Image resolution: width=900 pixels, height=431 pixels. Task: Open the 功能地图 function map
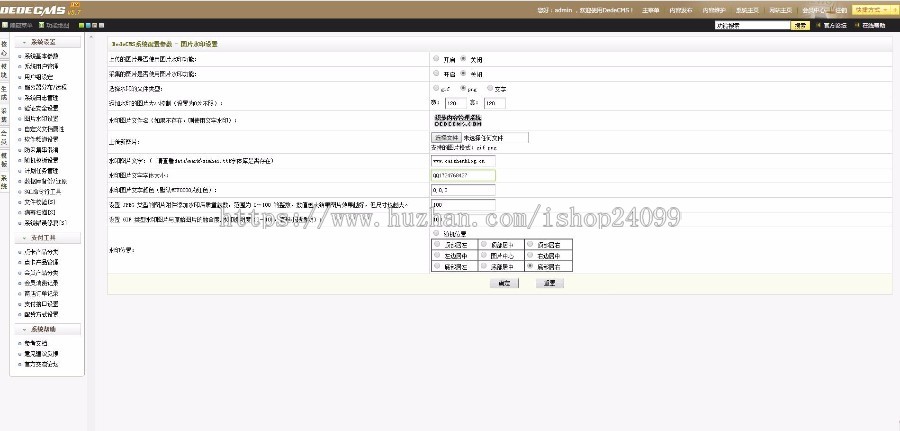pos(54,25)
